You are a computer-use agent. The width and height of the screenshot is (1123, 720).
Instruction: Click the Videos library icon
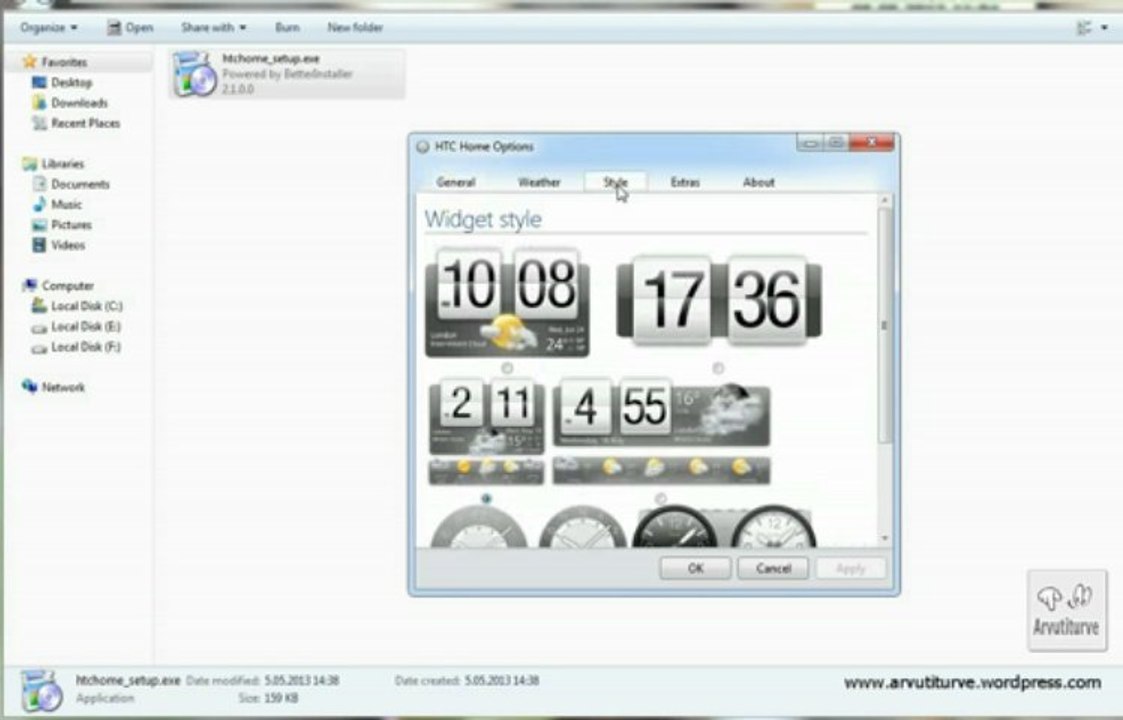click(x=39, y=245)
